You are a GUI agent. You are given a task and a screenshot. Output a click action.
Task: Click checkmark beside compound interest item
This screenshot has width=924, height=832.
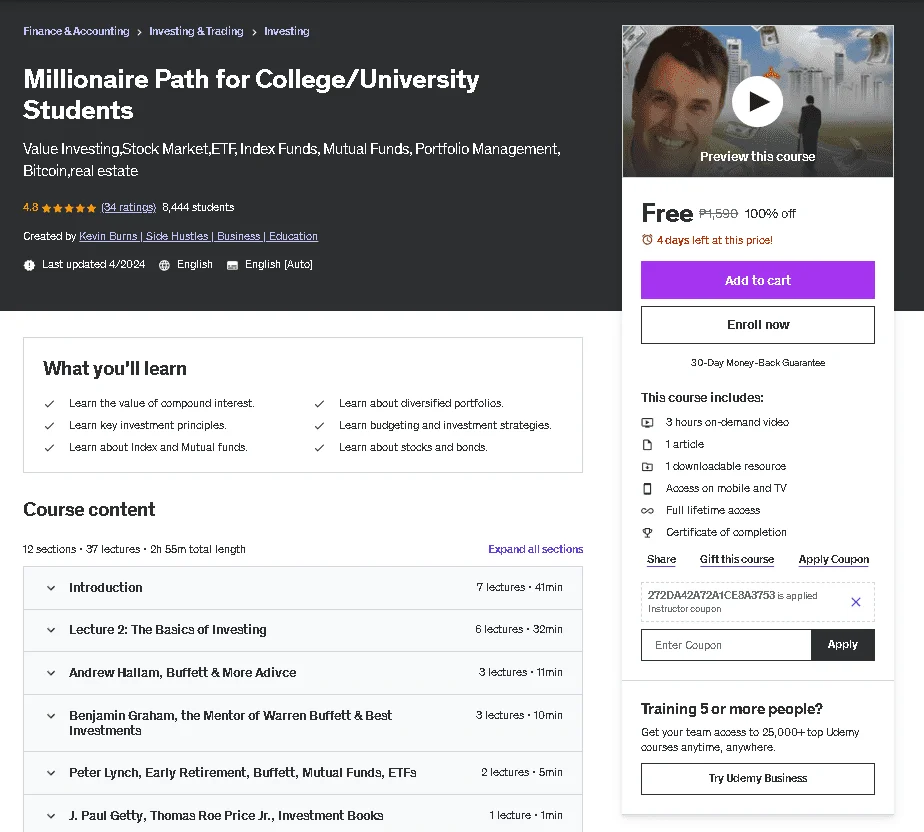[50, 404]
